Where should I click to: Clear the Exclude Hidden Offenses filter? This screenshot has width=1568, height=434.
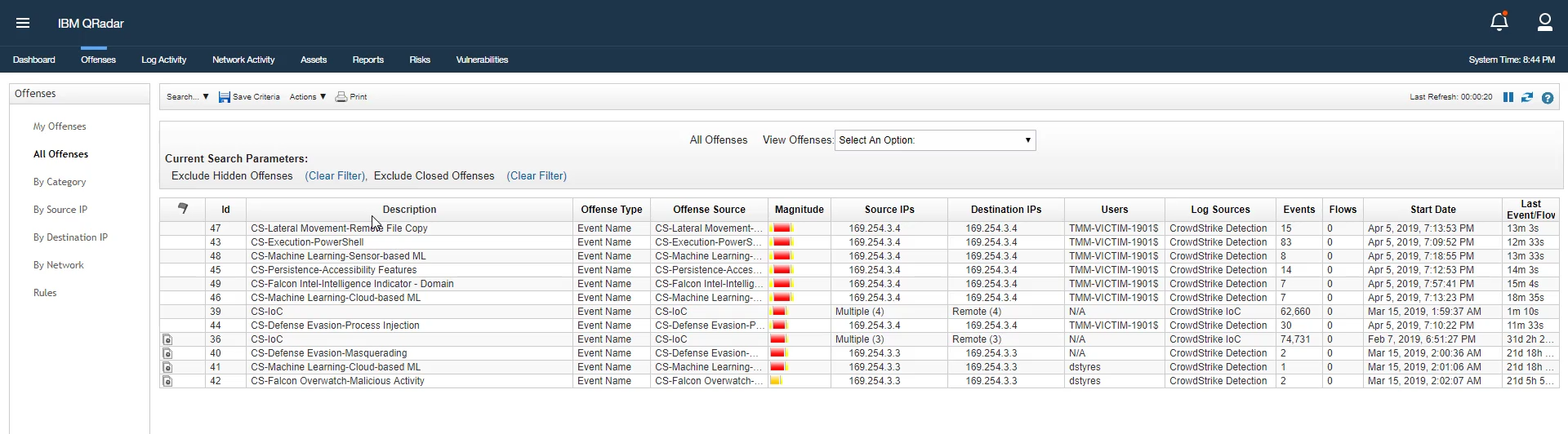click(335, 176)
